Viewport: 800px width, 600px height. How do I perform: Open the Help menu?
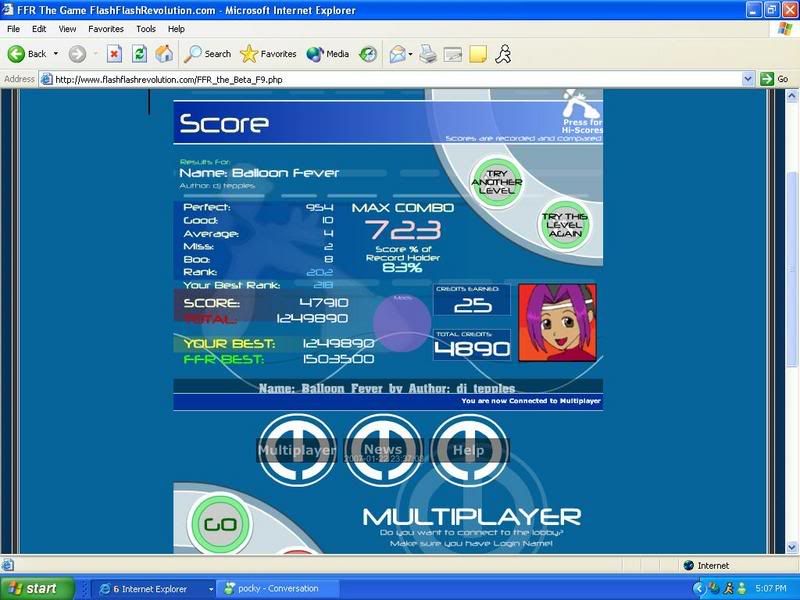click(176, 29)
